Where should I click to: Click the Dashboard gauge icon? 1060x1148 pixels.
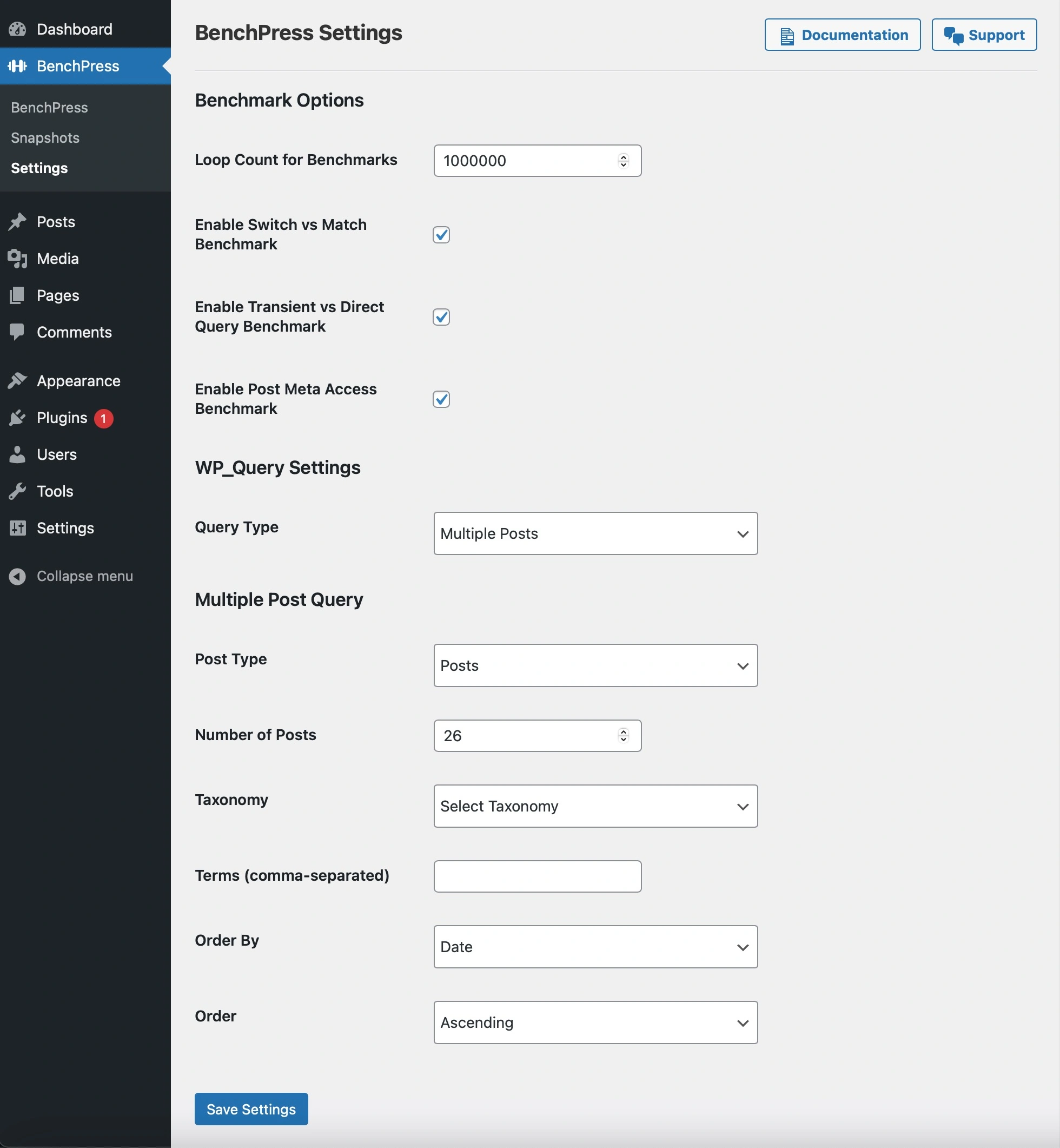click(18, 29)
